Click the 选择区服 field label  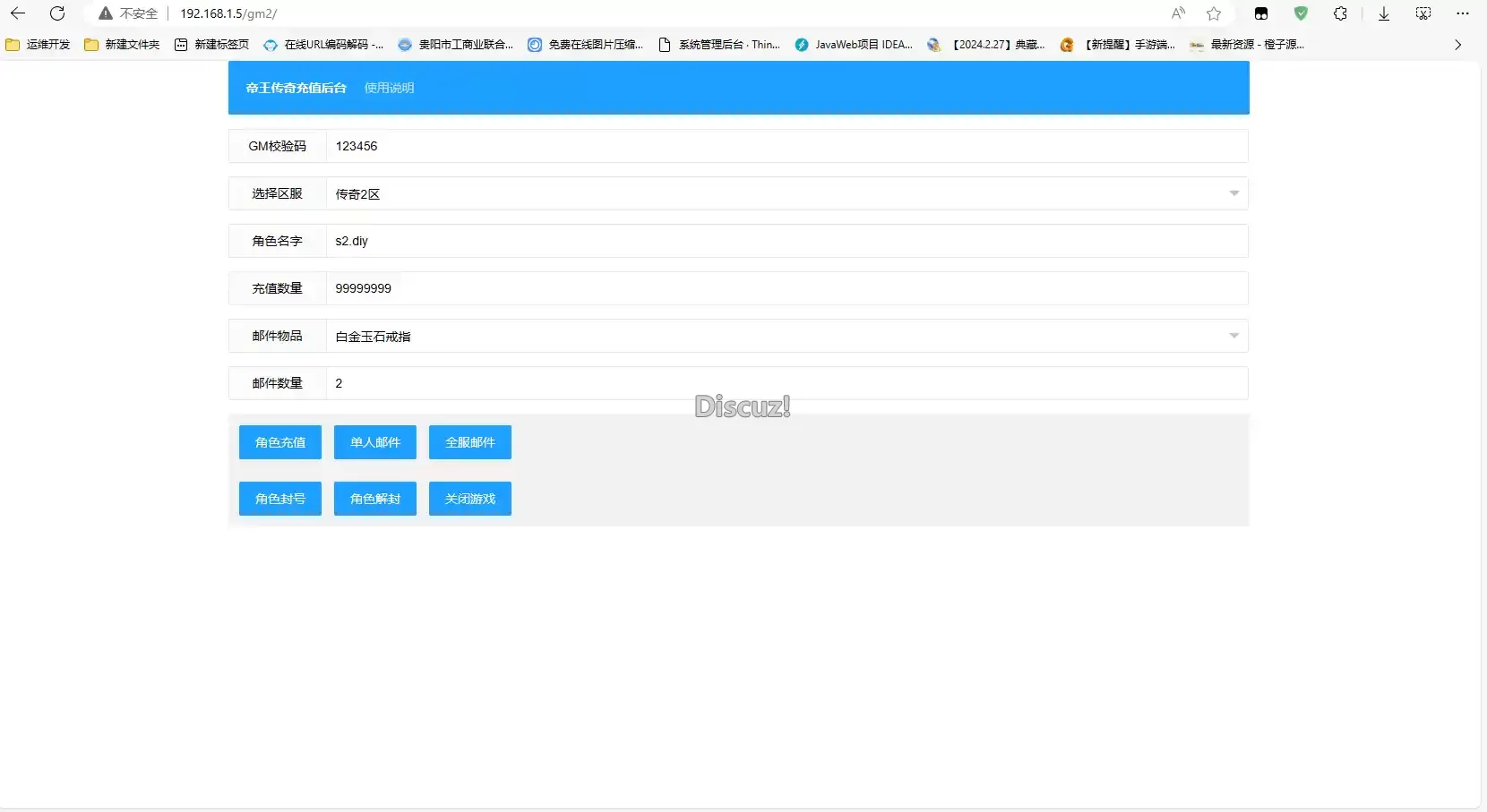pyautogui.click(x=278, y=193)
